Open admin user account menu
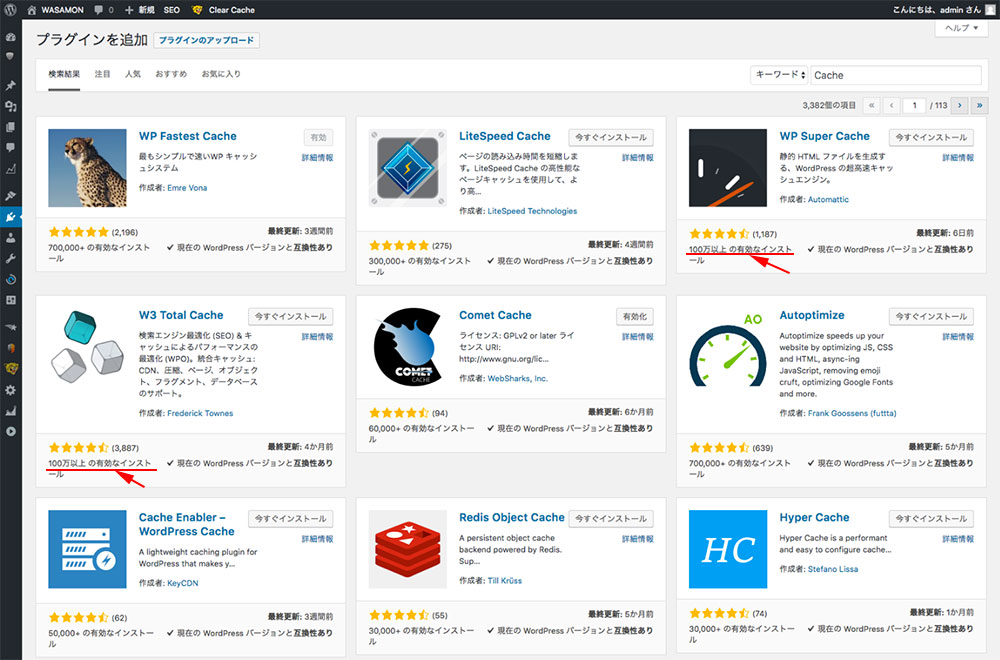1000x660 pixels. (x=944, y=10)
